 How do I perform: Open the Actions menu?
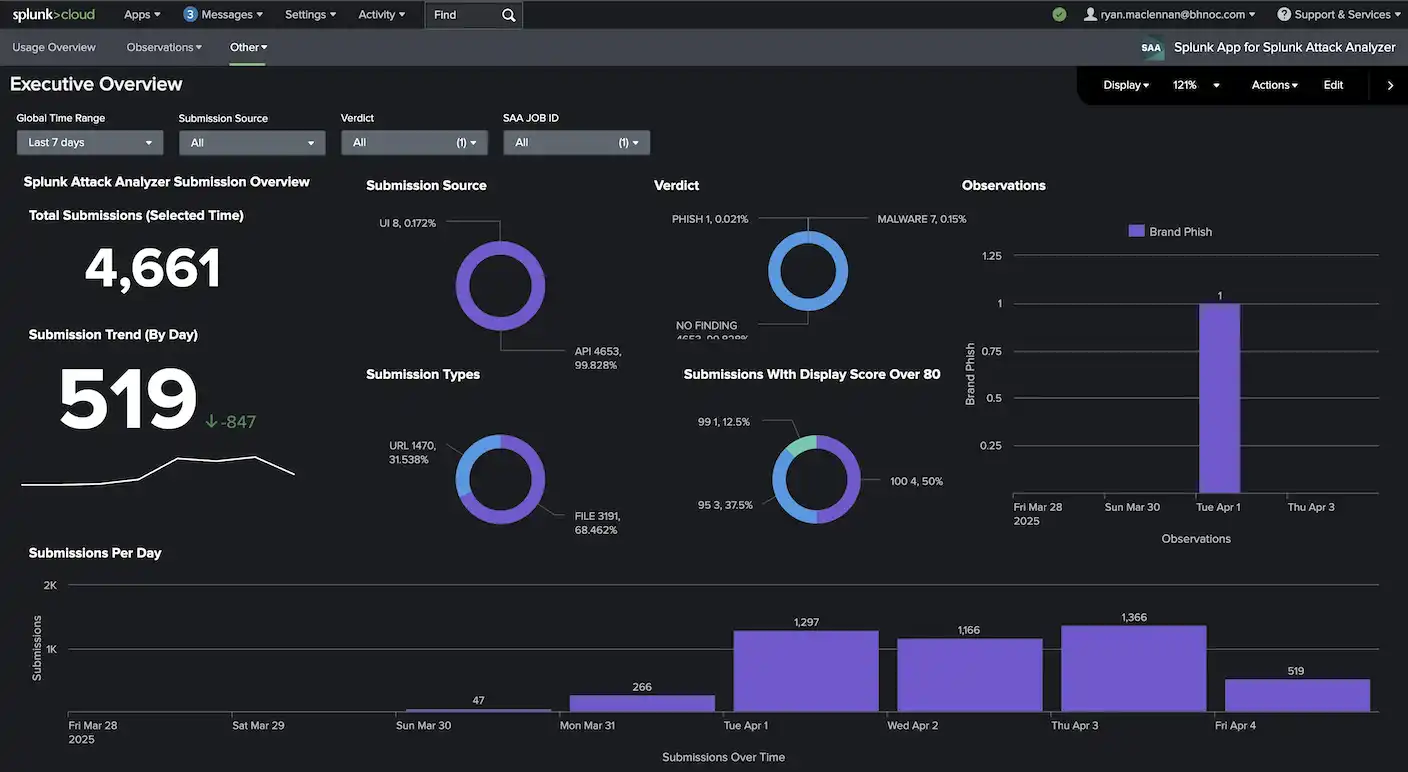pos(1273,85)
